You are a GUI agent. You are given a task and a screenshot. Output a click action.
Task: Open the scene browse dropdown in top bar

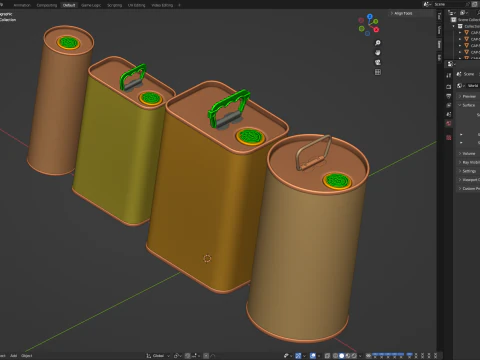[x=427, y=4]
